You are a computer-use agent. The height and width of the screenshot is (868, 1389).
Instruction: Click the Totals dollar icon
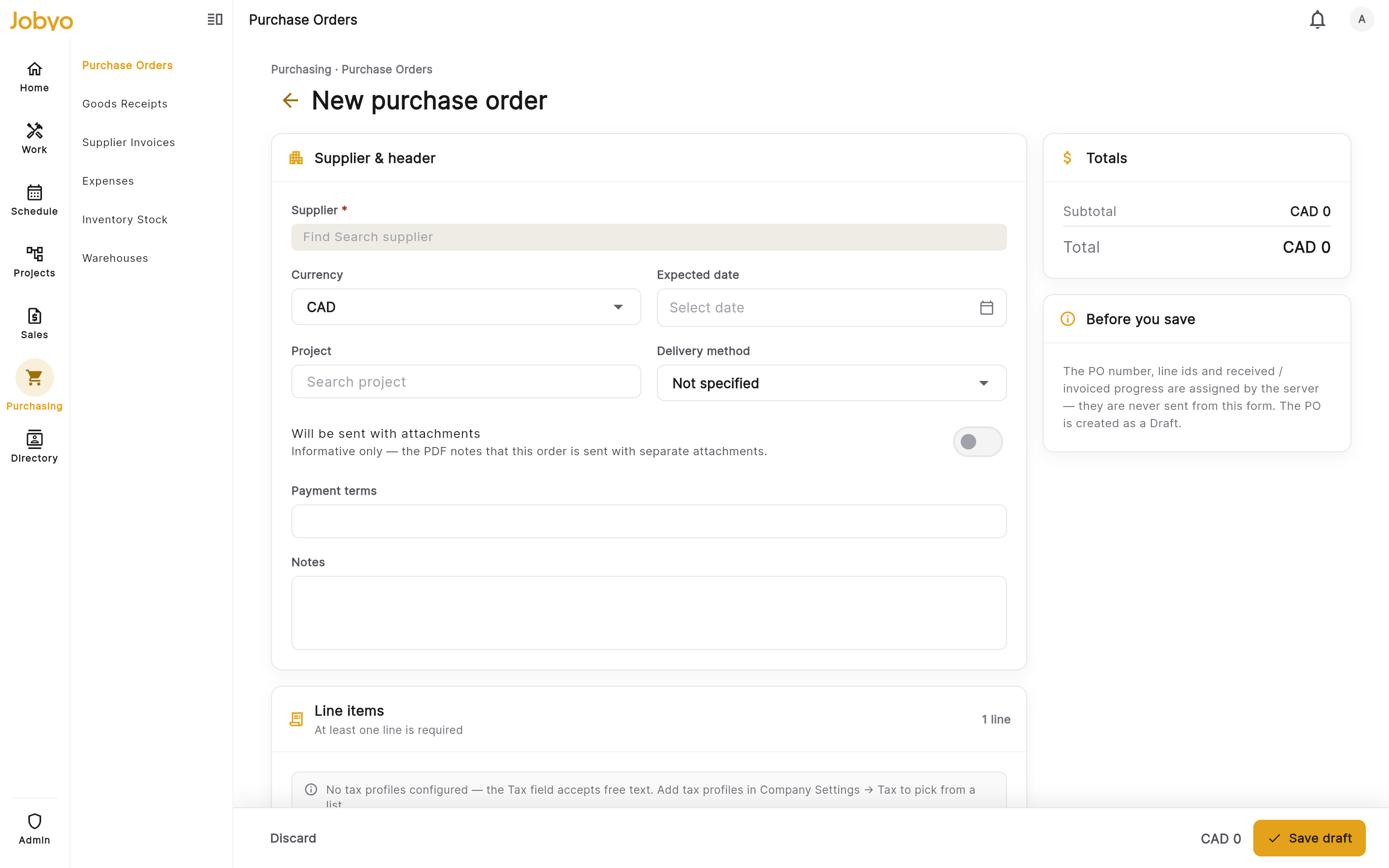(x=1067, y=158)
